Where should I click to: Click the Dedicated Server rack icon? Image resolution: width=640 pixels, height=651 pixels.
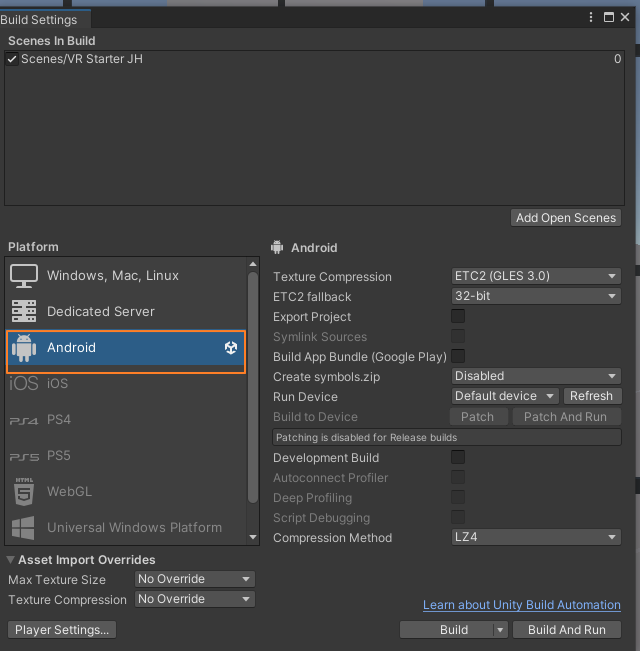coord(24,311)
